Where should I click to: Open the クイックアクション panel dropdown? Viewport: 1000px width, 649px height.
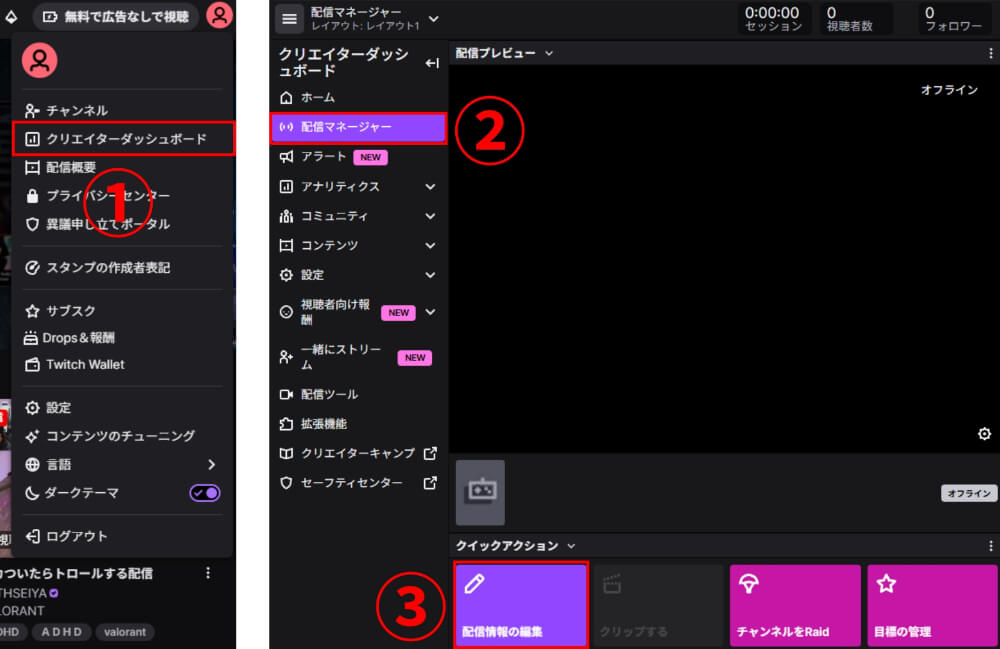571,546
